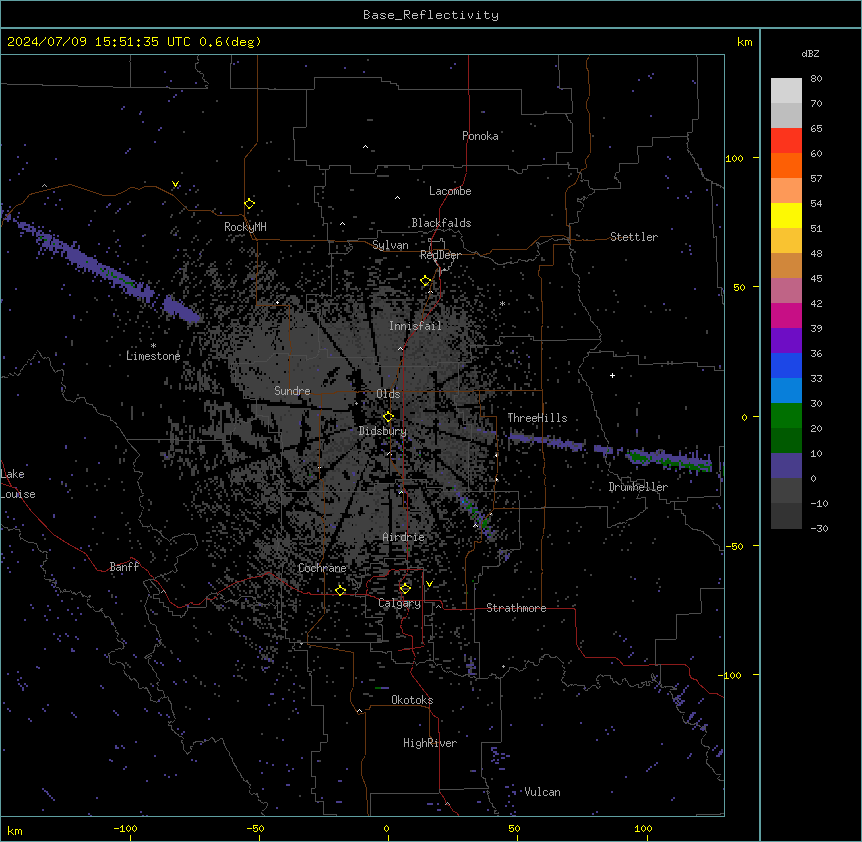Viewport: 862px width, 842px height.
Task: Select the yellow 54 dBZ legend swatch
Action: (x=786, y=215)
